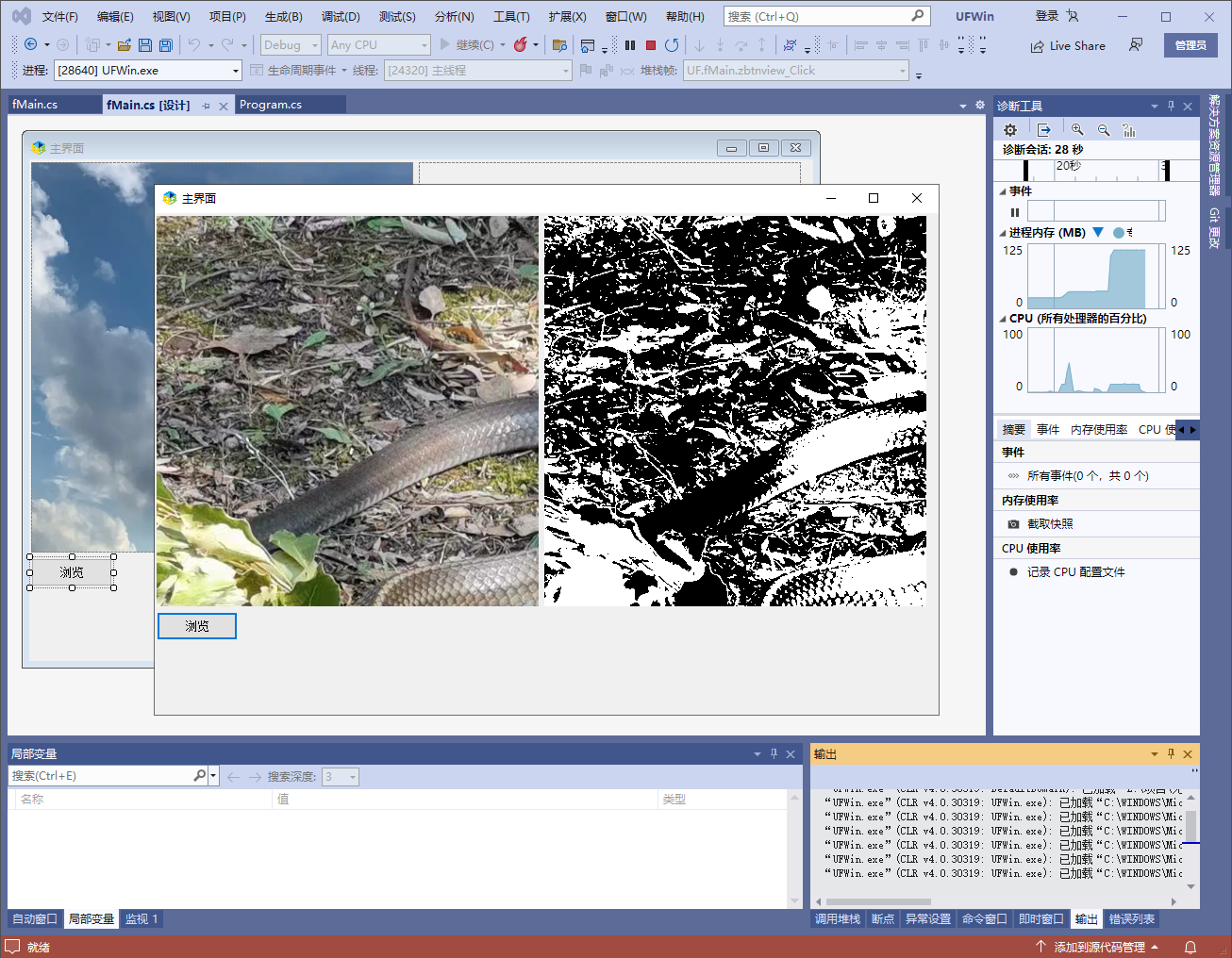Click the original snake photo in app
The width and height of the screenshot is (1232, 958).
point(347,411)
